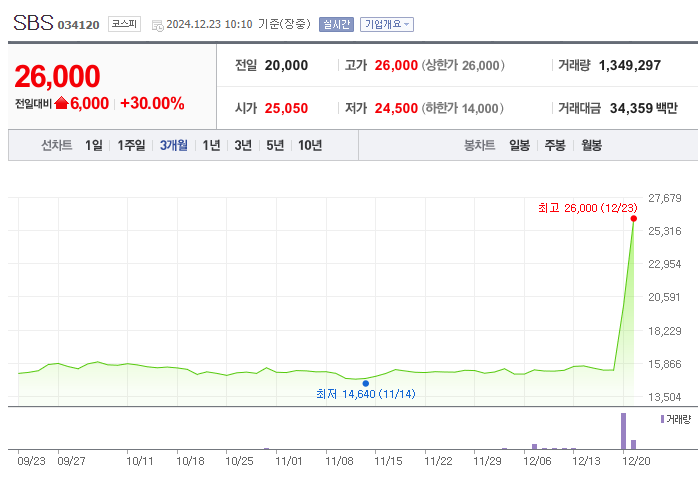Select the 1일 line chart tab
This screenshot has width=698, height=477.
tap(94, 145)
